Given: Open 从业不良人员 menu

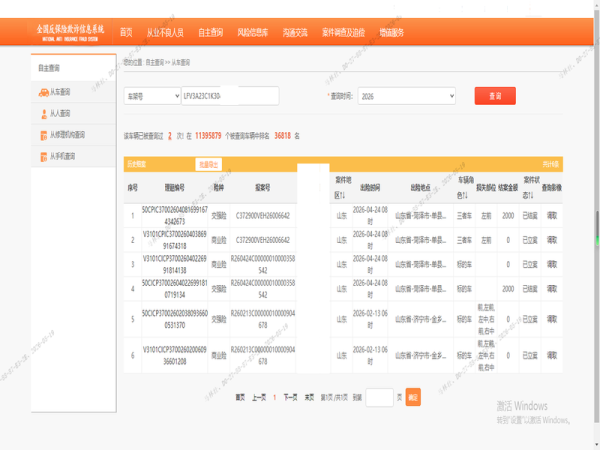Looking at the screenshot, I should pos(165,33).
